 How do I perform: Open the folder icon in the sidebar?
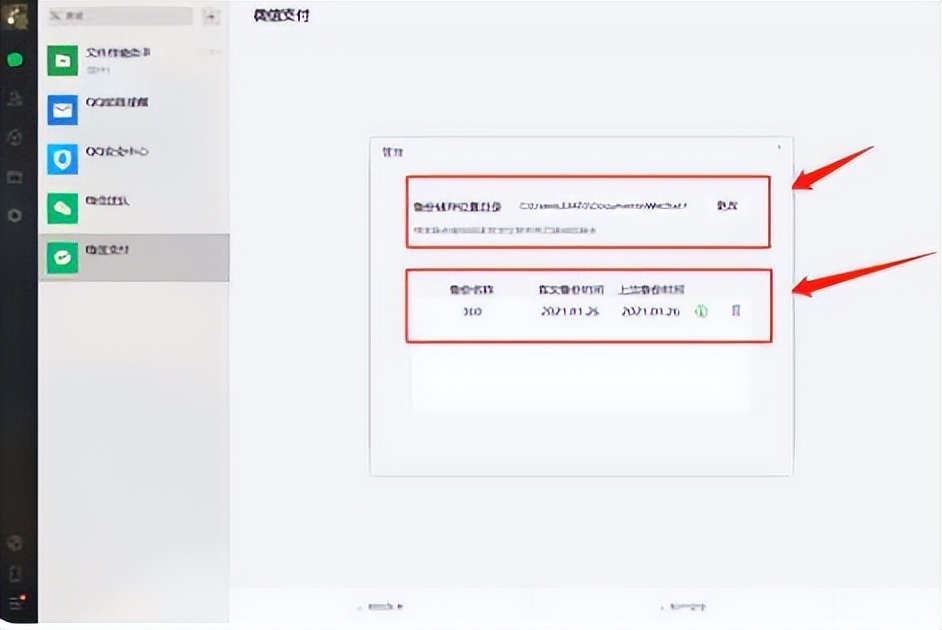(x=15, y=176)
